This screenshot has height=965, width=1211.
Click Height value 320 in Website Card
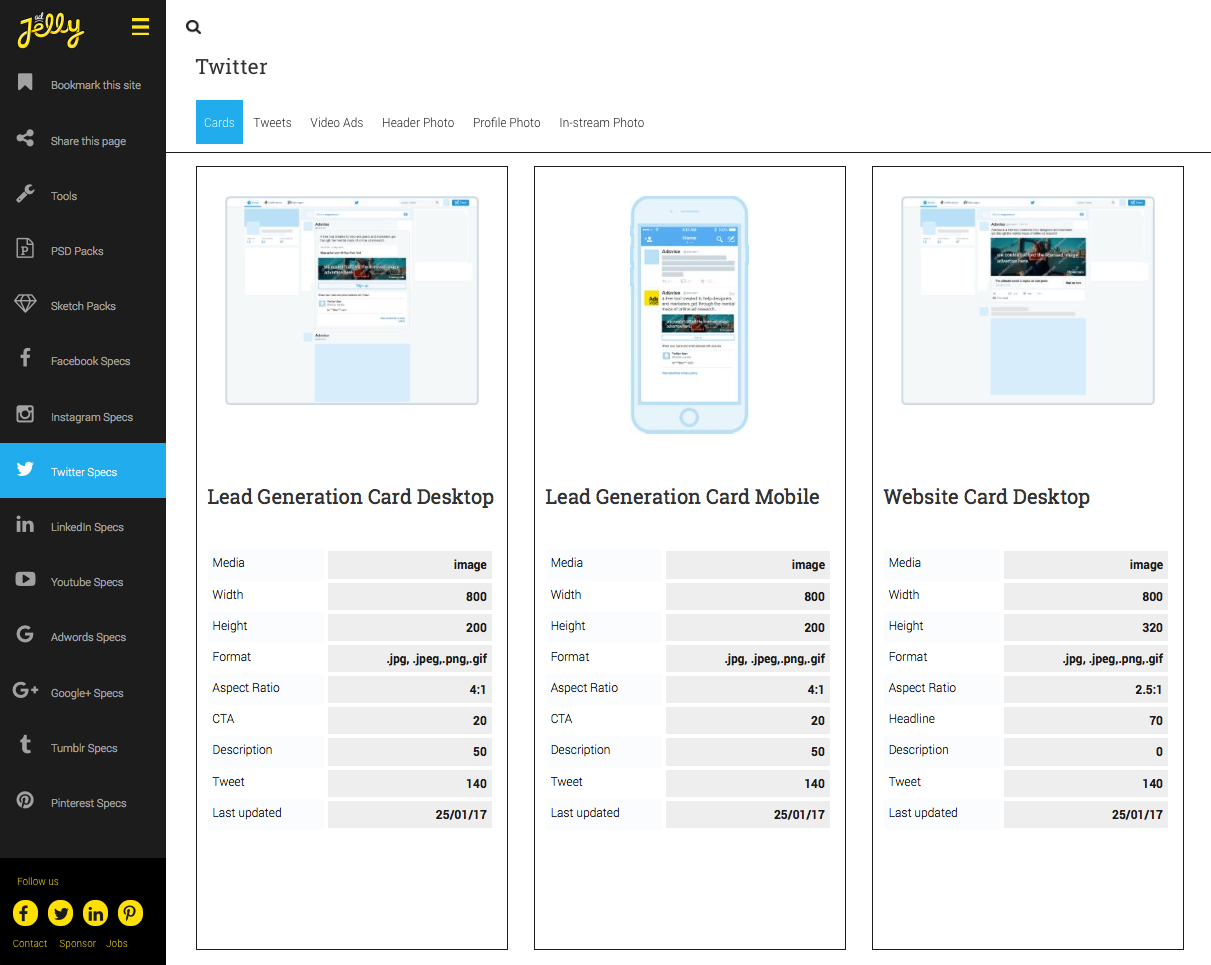(x=1086, y=627)
